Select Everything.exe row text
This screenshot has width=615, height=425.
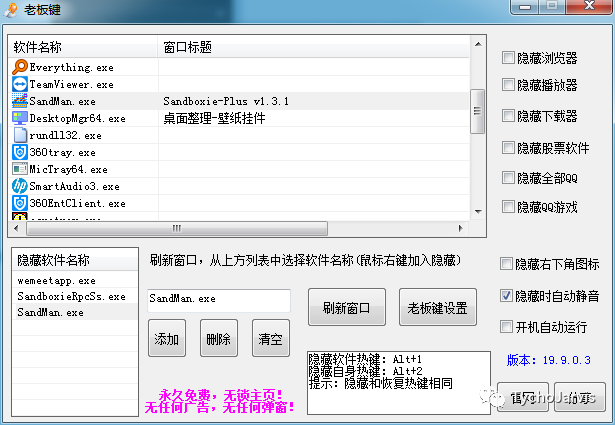tap(71, 67)
